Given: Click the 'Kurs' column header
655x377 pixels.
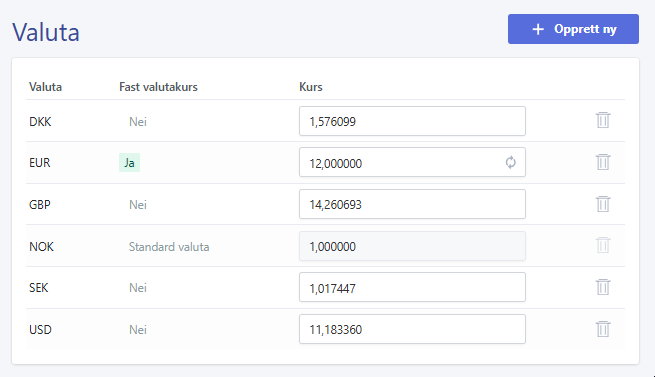Looking at the screenshot, I should tap(311, 87).
